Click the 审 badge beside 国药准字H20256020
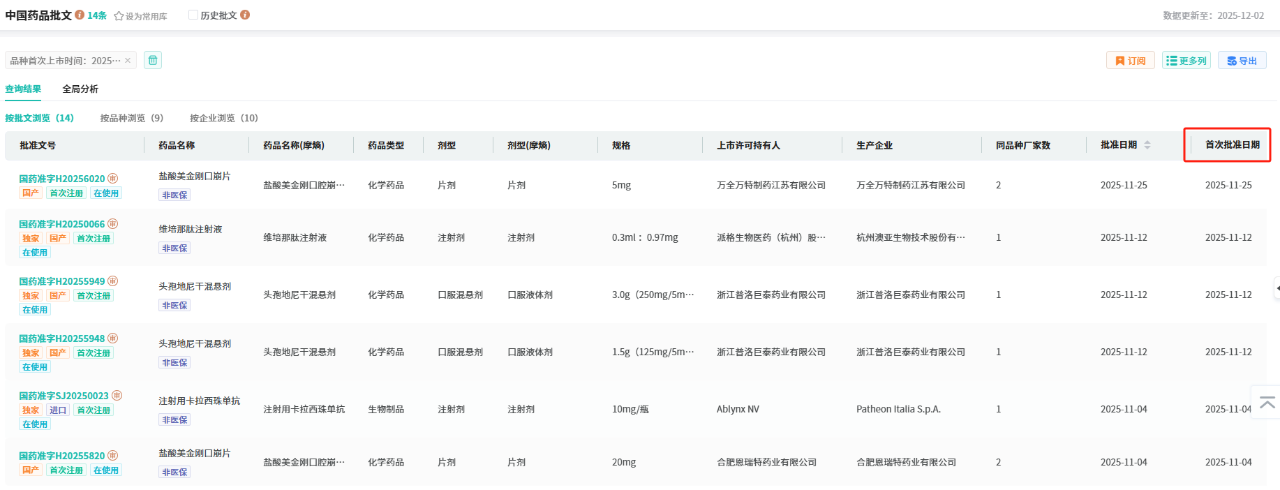 pyautogui.click(x=113, y=178)
